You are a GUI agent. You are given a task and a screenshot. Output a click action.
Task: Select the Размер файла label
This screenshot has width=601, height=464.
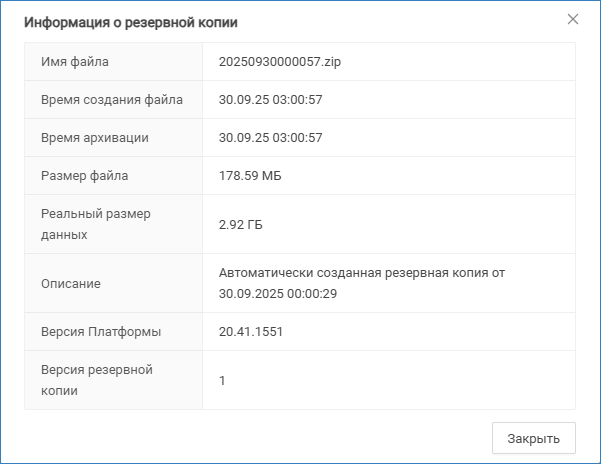point(85,176)
